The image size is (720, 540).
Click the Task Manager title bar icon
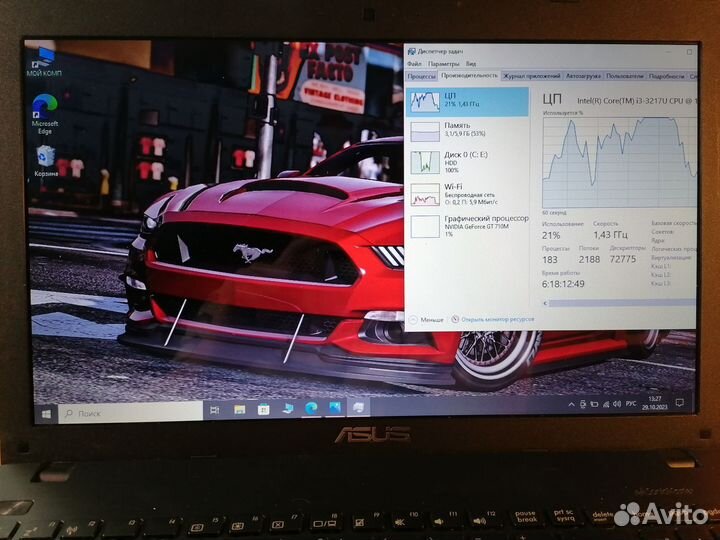(x=411, y=51)
